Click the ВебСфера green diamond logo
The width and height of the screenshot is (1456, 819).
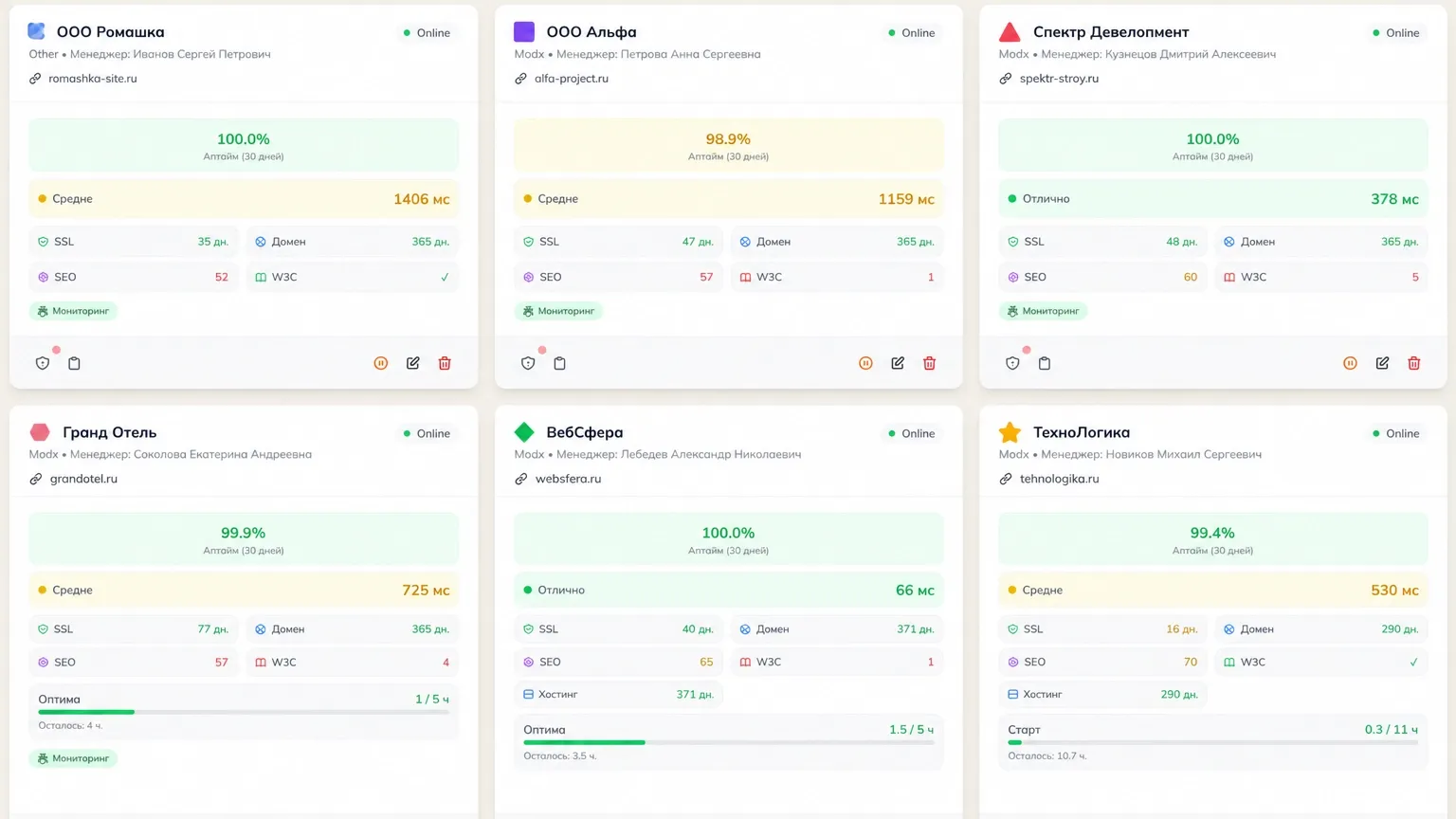point(524,432)
